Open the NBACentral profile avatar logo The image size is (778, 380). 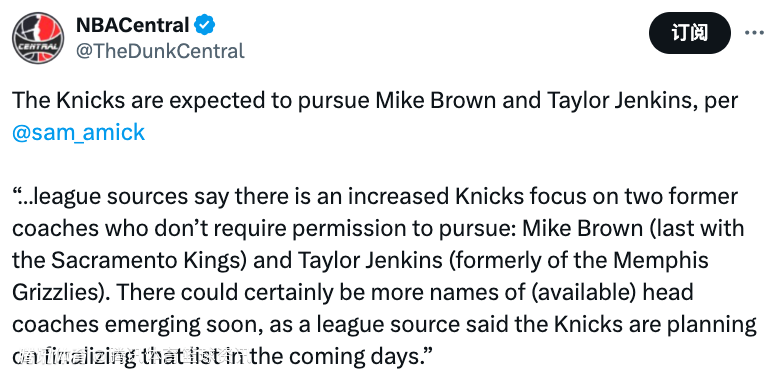(x=38, y=38)
